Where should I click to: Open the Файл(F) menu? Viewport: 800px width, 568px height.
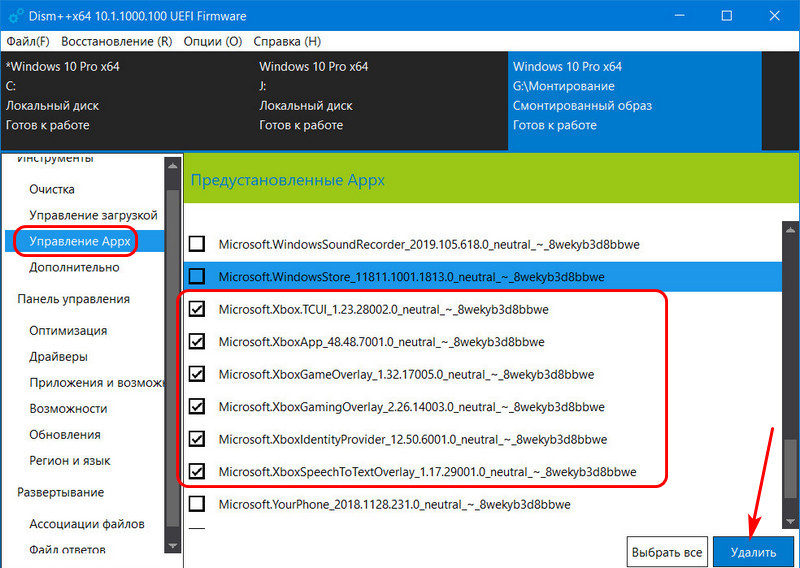pos(28,41)
